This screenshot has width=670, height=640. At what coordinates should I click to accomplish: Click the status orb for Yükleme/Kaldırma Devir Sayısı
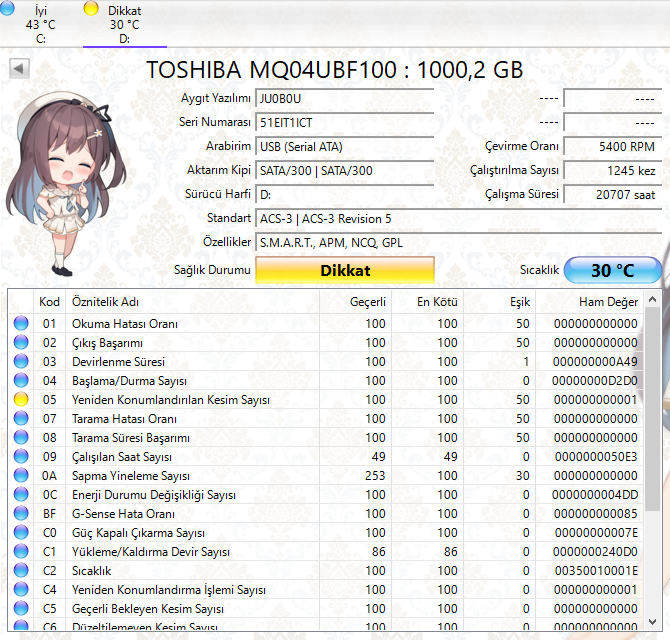pyautogui.click(x=21, y=552)
